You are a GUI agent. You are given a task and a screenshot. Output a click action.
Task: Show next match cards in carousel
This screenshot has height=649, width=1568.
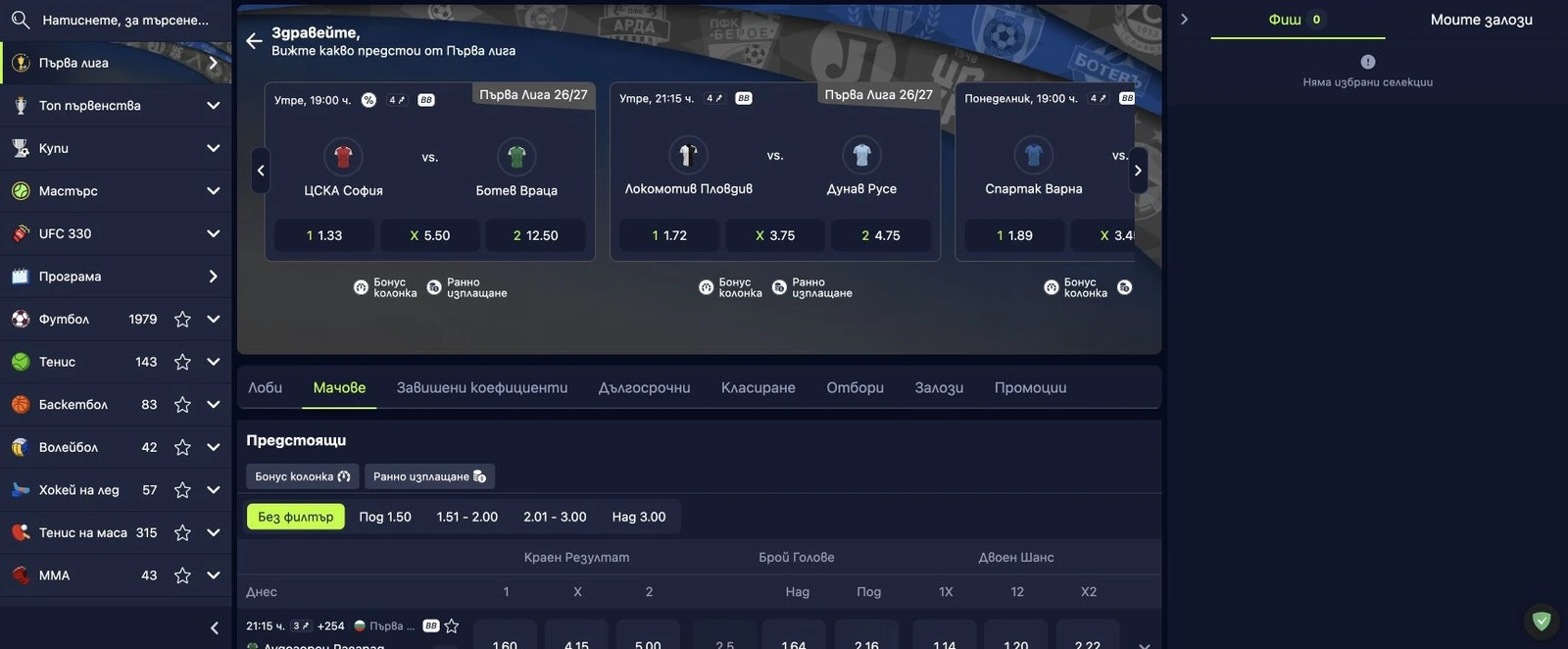tap(1138, 171)
